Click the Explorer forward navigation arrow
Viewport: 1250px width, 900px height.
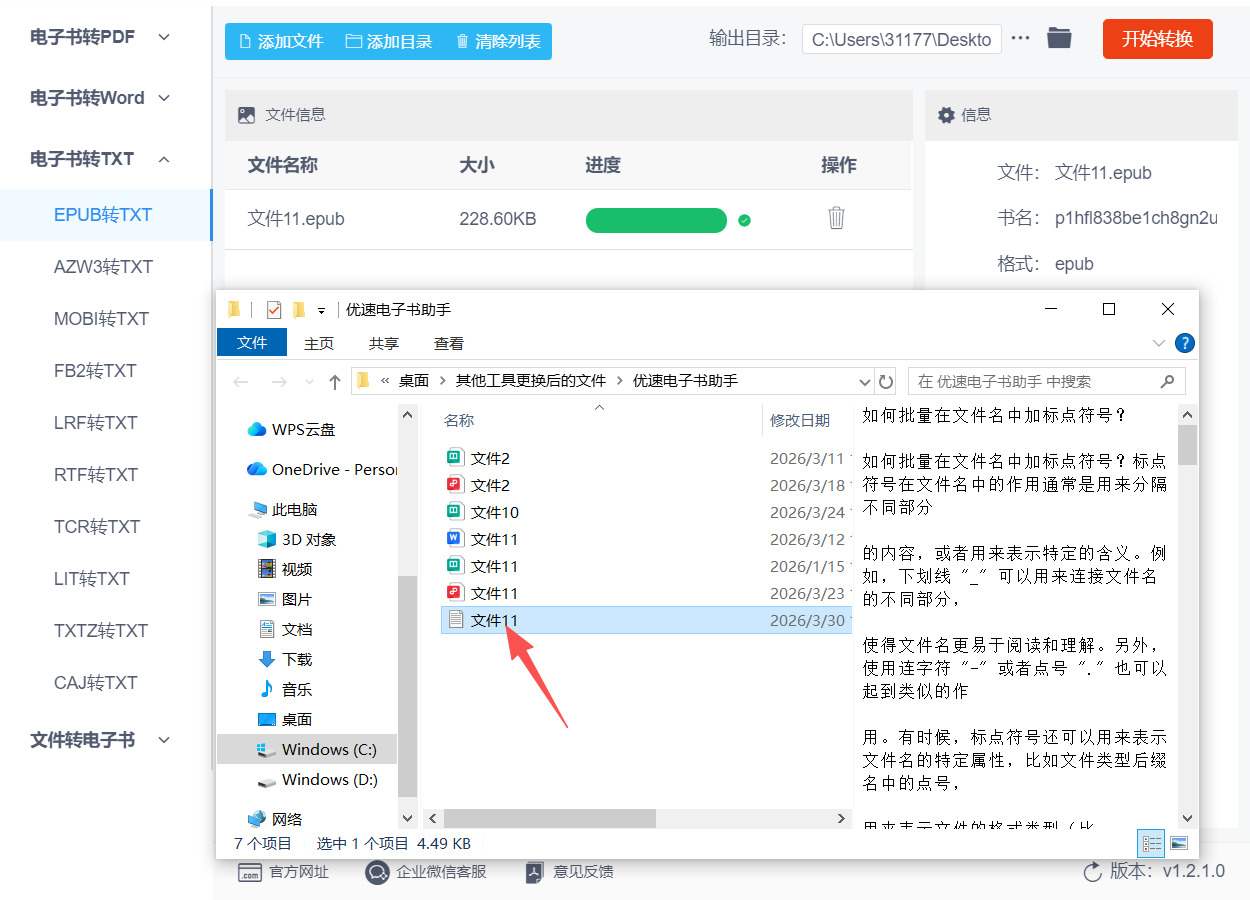coord(279,381)
